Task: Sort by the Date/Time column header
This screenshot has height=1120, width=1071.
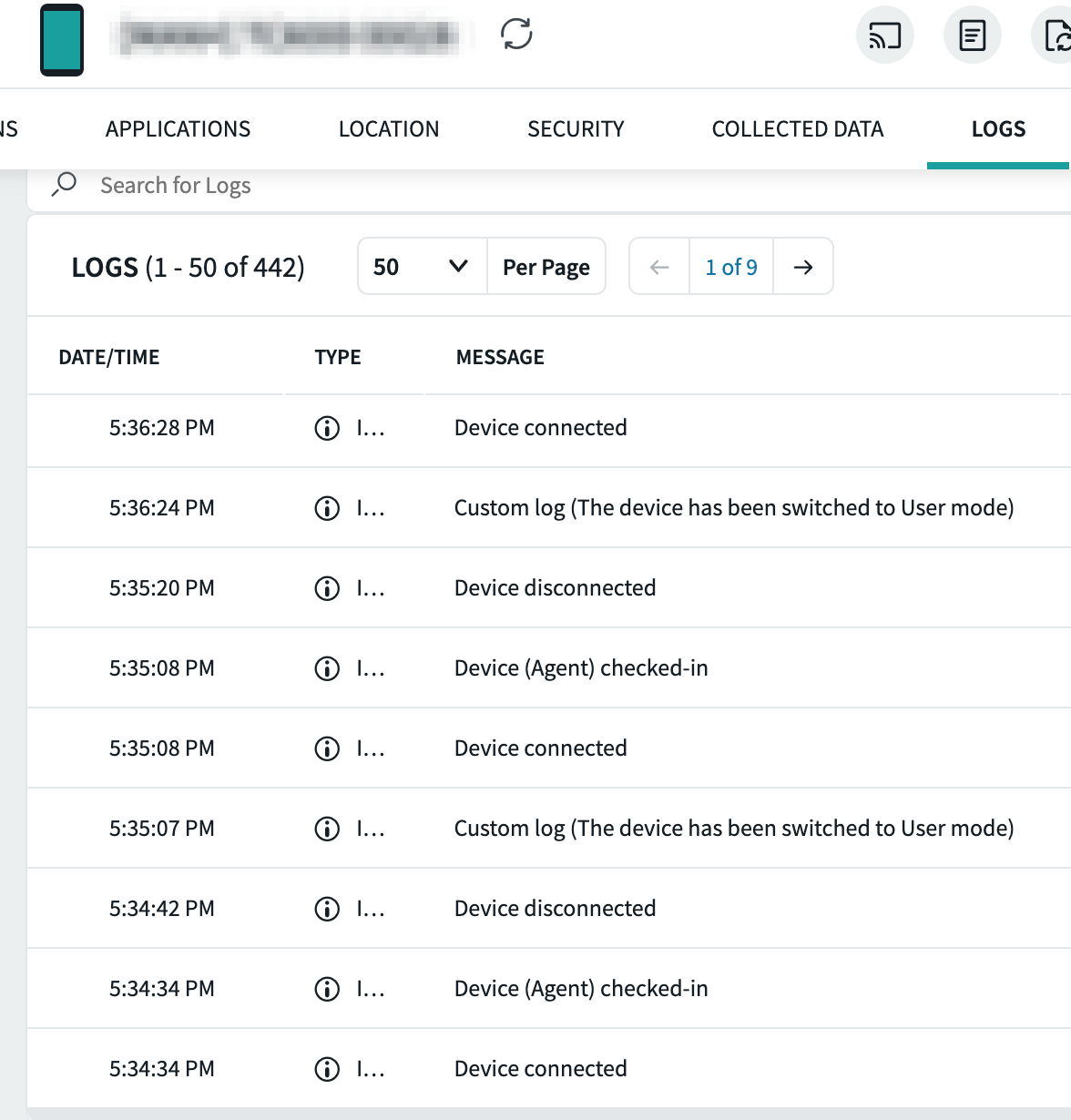Action: click(109, 357)
